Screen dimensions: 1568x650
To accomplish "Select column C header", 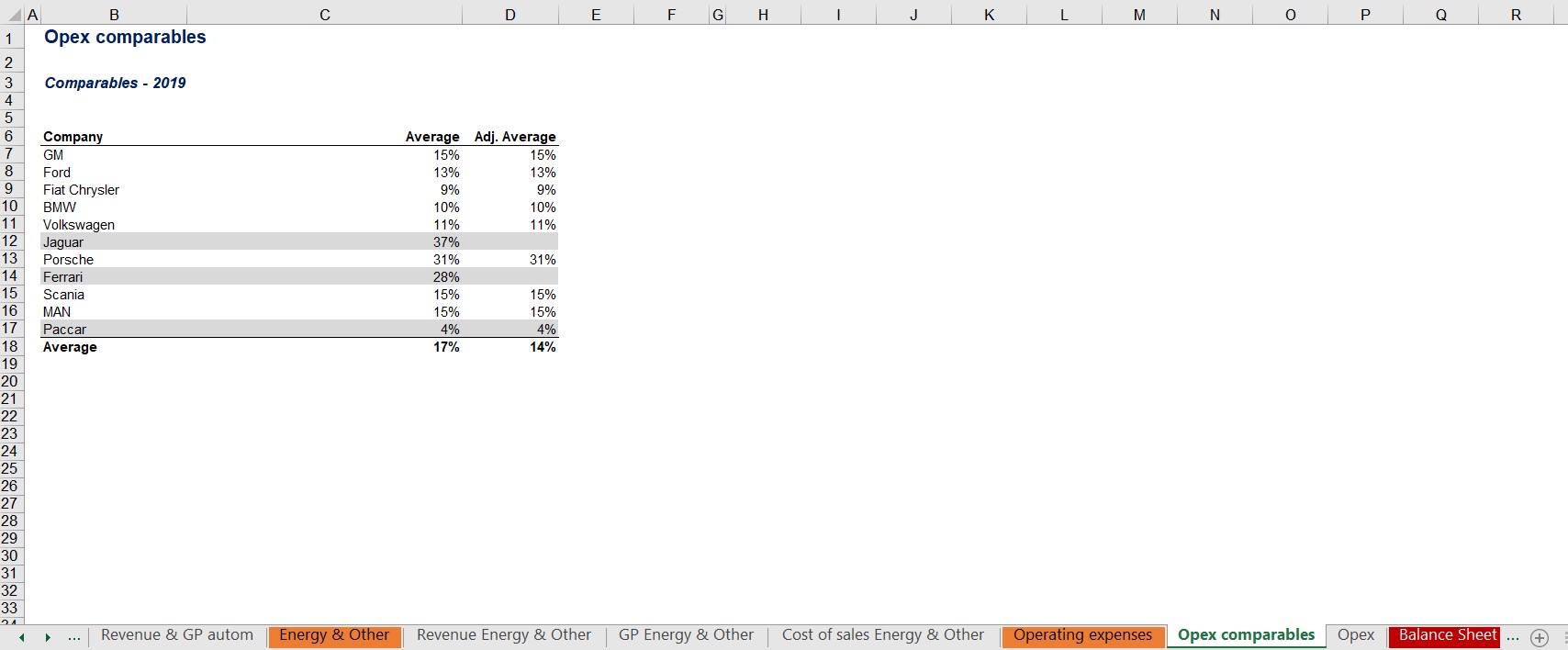I will [x=324, y=15].
